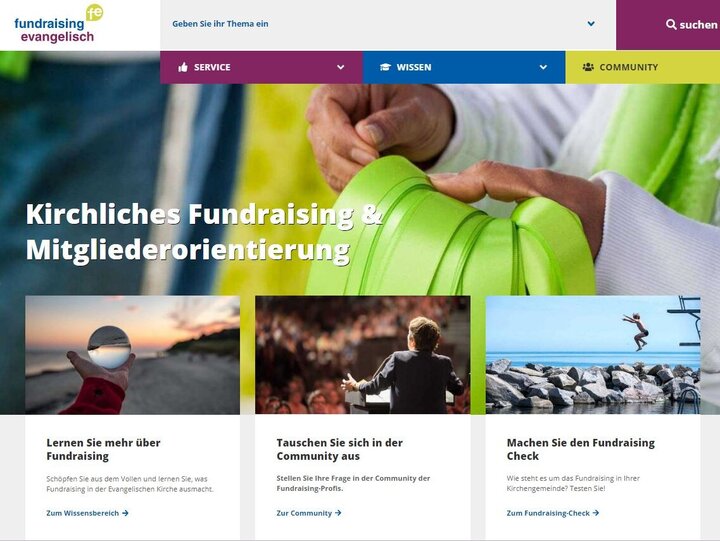The width and height of the screenshot is (720, 541).
Task: Click the fundraising evangelisch logo
Action: pyautogui.click(x=58, y=24)
